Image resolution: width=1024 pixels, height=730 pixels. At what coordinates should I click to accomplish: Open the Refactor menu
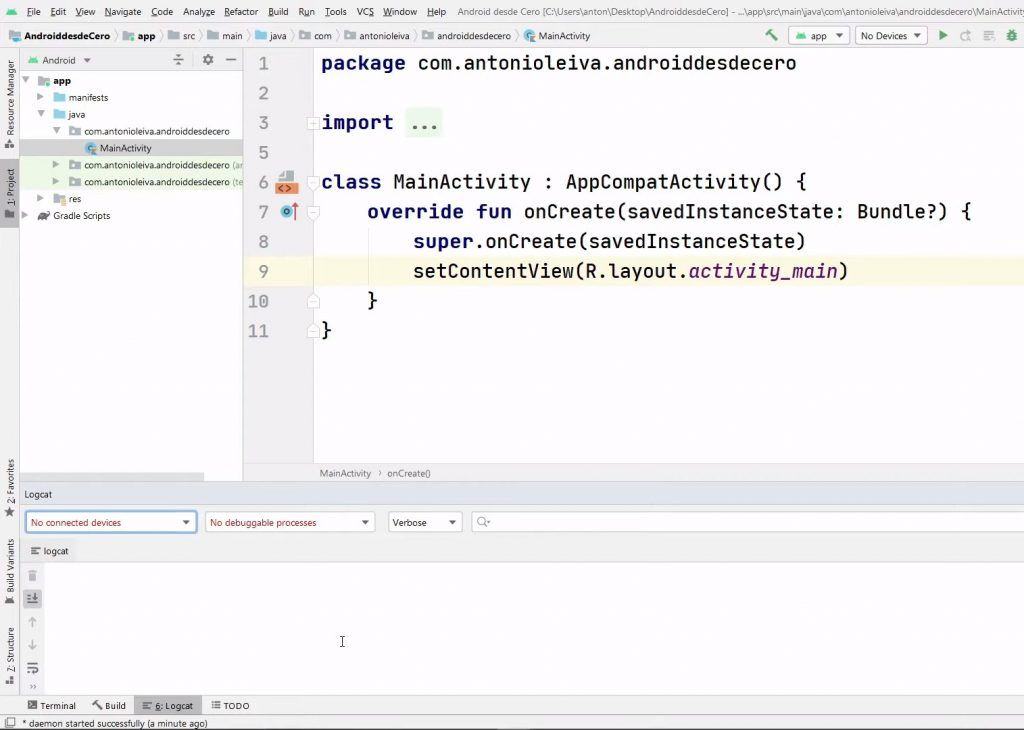pyautogui.click(x=241, y=12)
